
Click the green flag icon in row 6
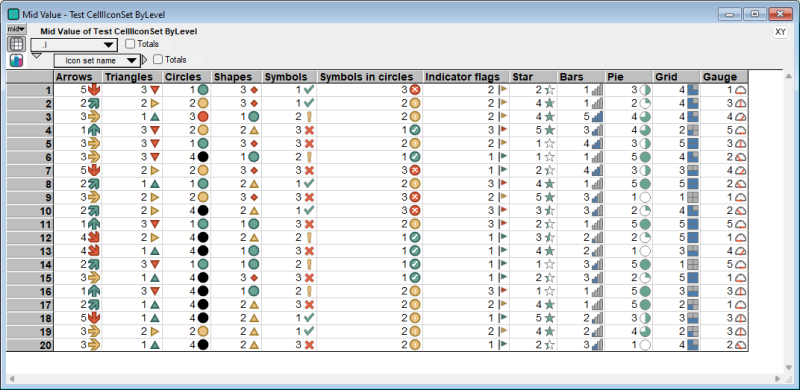[x=503, y=156]
